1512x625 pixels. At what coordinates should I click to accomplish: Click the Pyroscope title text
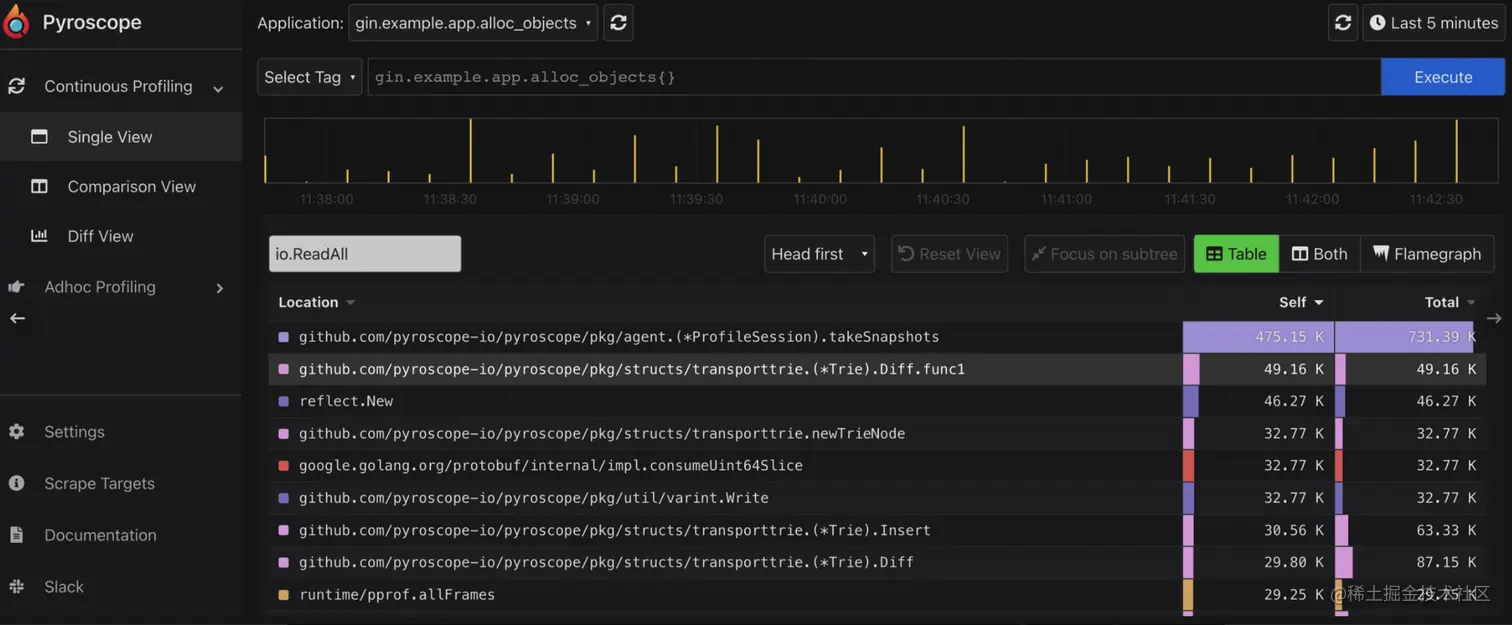[92, 22]
